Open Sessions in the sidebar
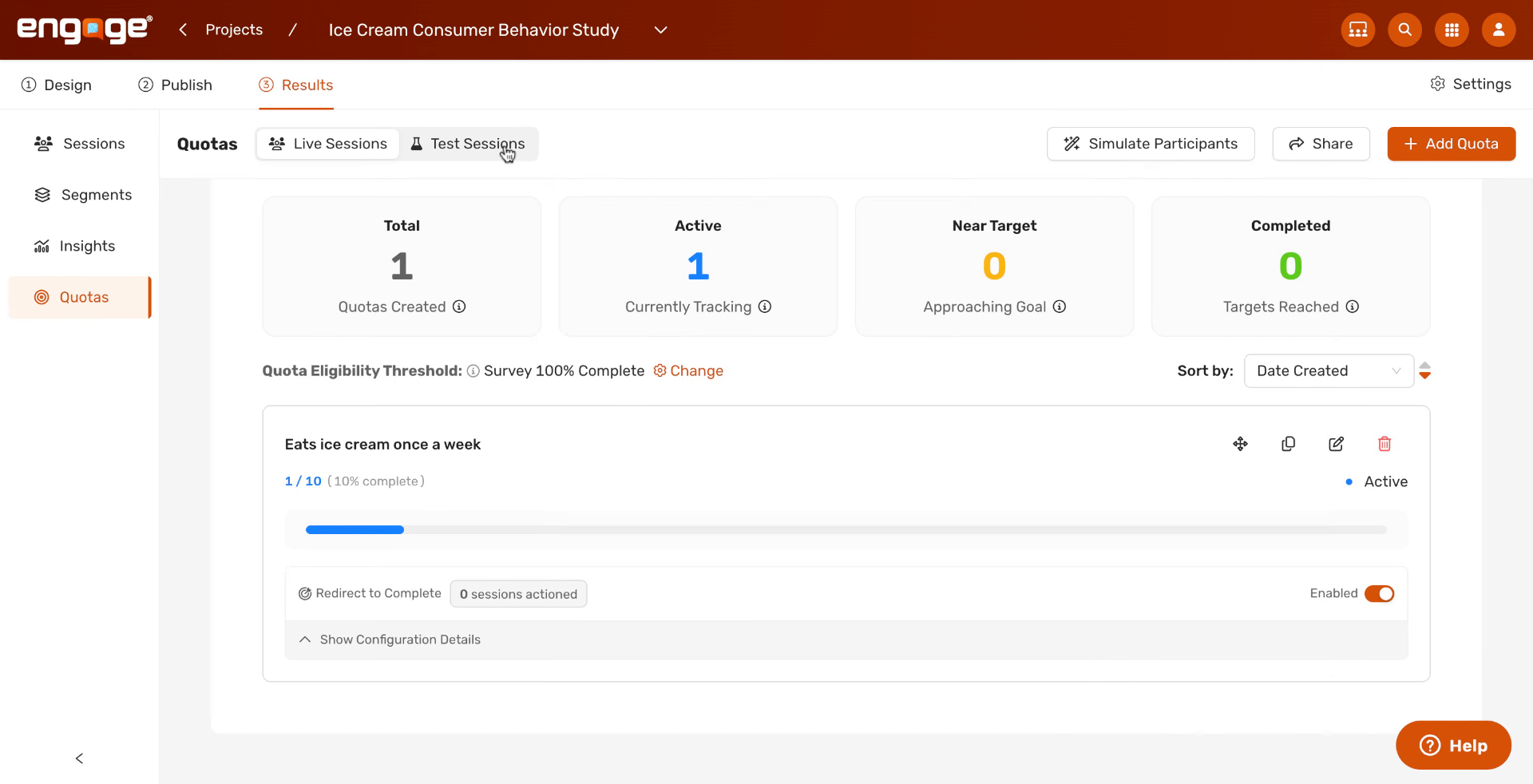 pos(79,144)
